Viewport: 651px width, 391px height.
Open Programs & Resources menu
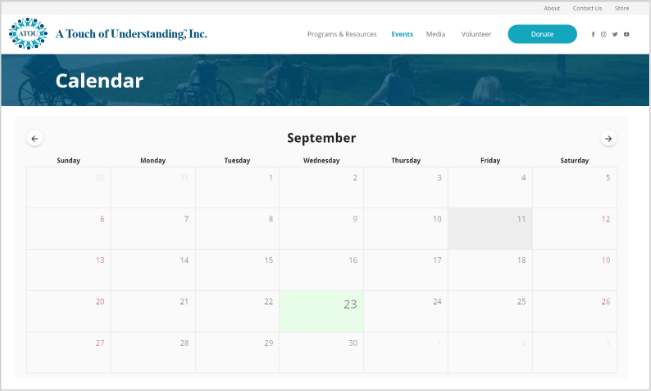click(x=342, y=34)
